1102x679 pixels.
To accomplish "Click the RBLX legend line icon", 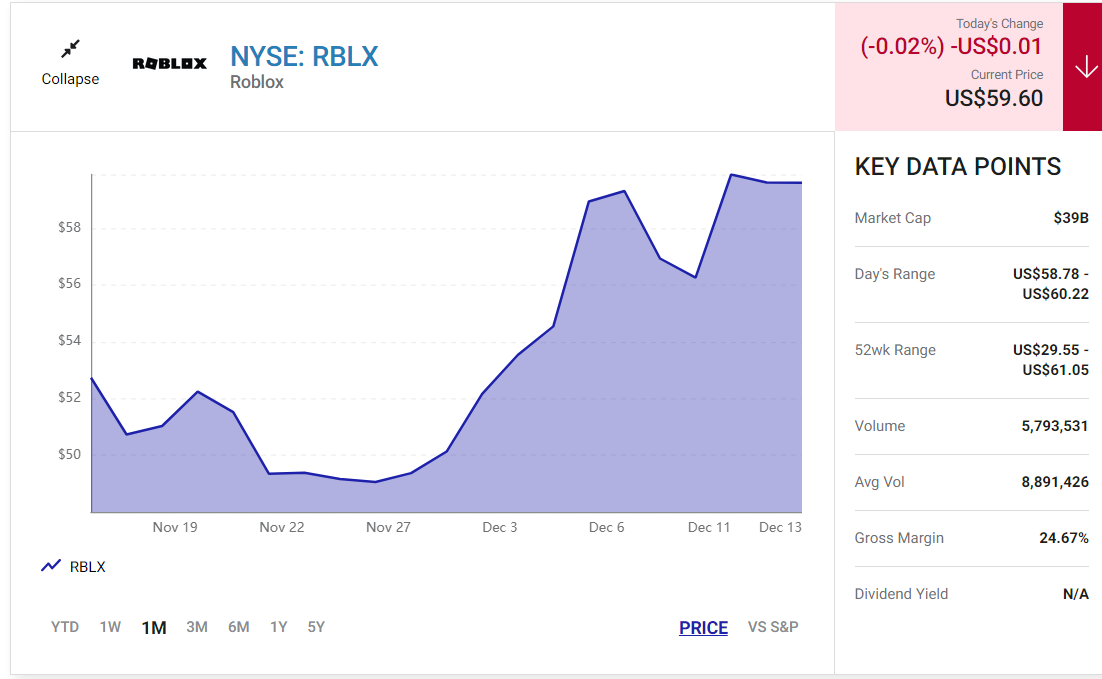I will [x=51, y=567].
